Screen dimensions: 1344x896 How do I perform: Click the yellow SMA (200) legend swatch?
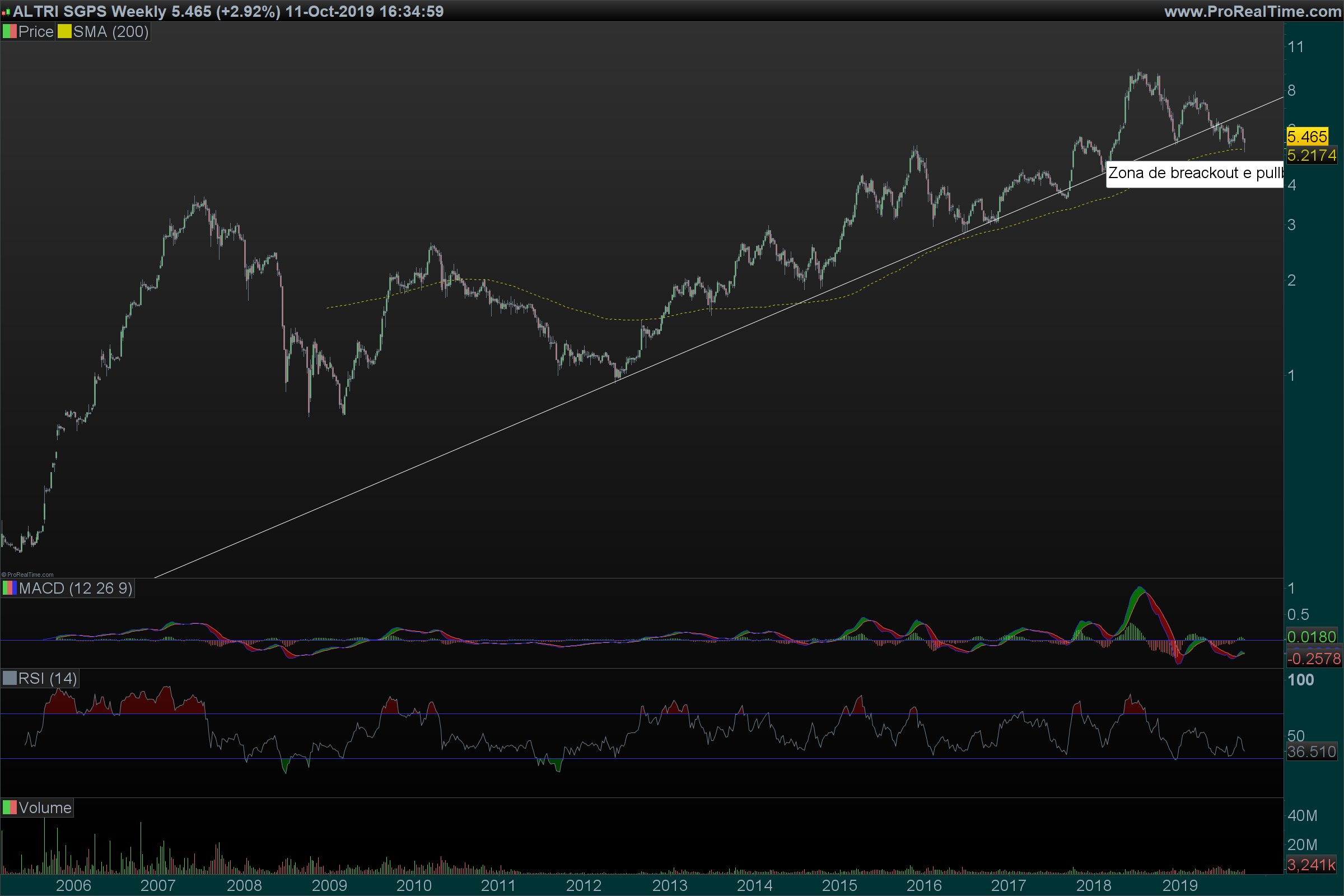tap(64, 31)
